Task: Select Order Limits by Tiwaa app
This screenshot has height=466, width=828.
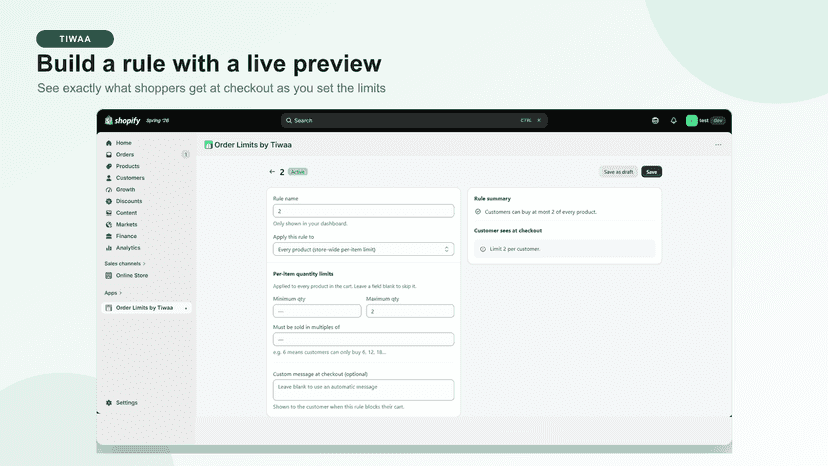Action: point(146,308)
